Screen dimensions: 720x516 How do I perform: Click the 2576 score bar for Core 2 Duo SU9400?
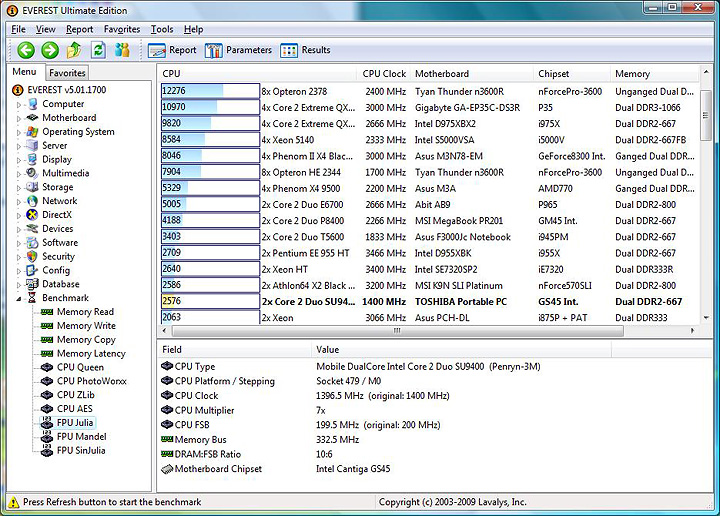(x=210, y=301)
